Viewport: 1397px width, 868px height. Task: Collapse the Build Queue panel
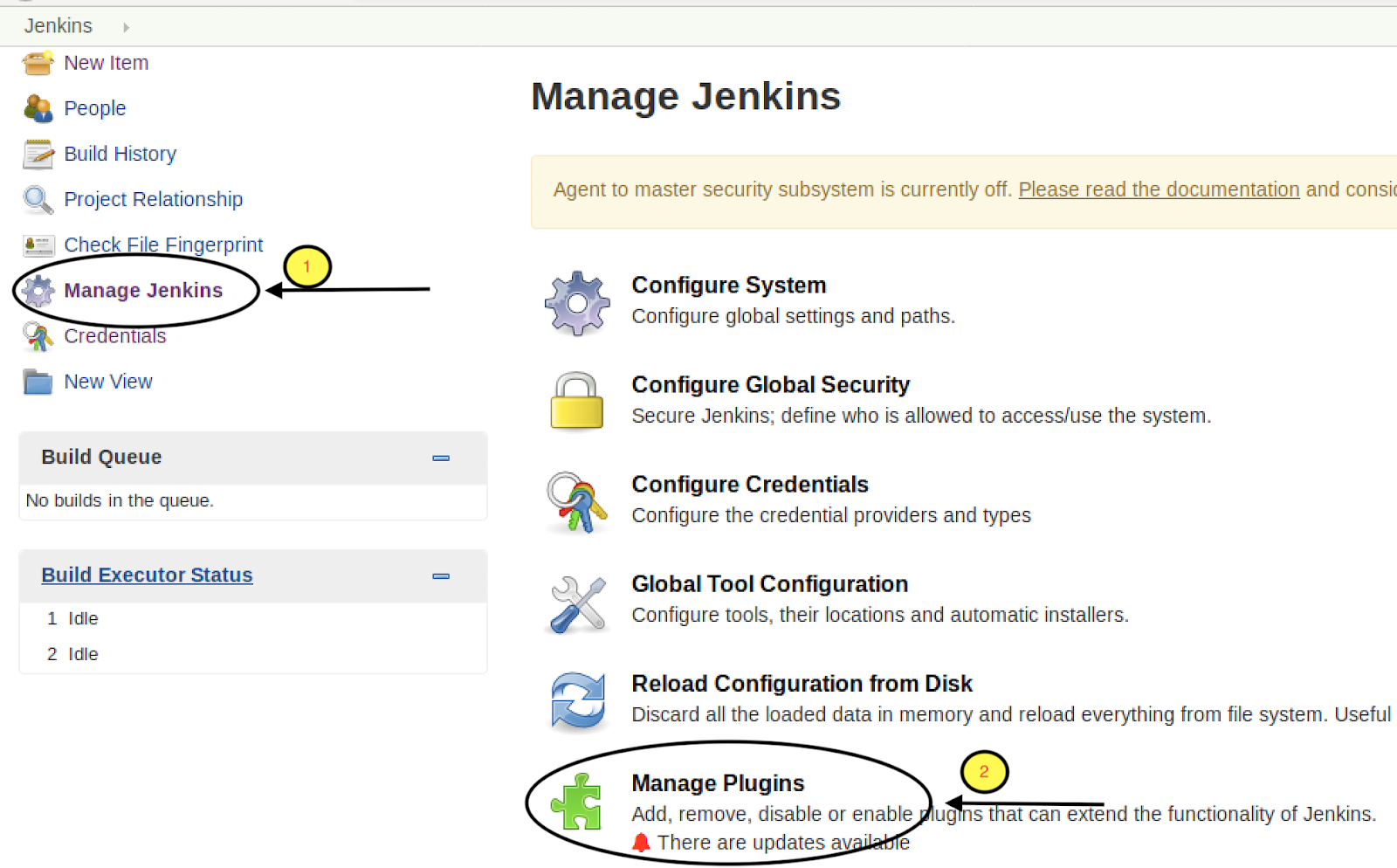coord(441,458)
